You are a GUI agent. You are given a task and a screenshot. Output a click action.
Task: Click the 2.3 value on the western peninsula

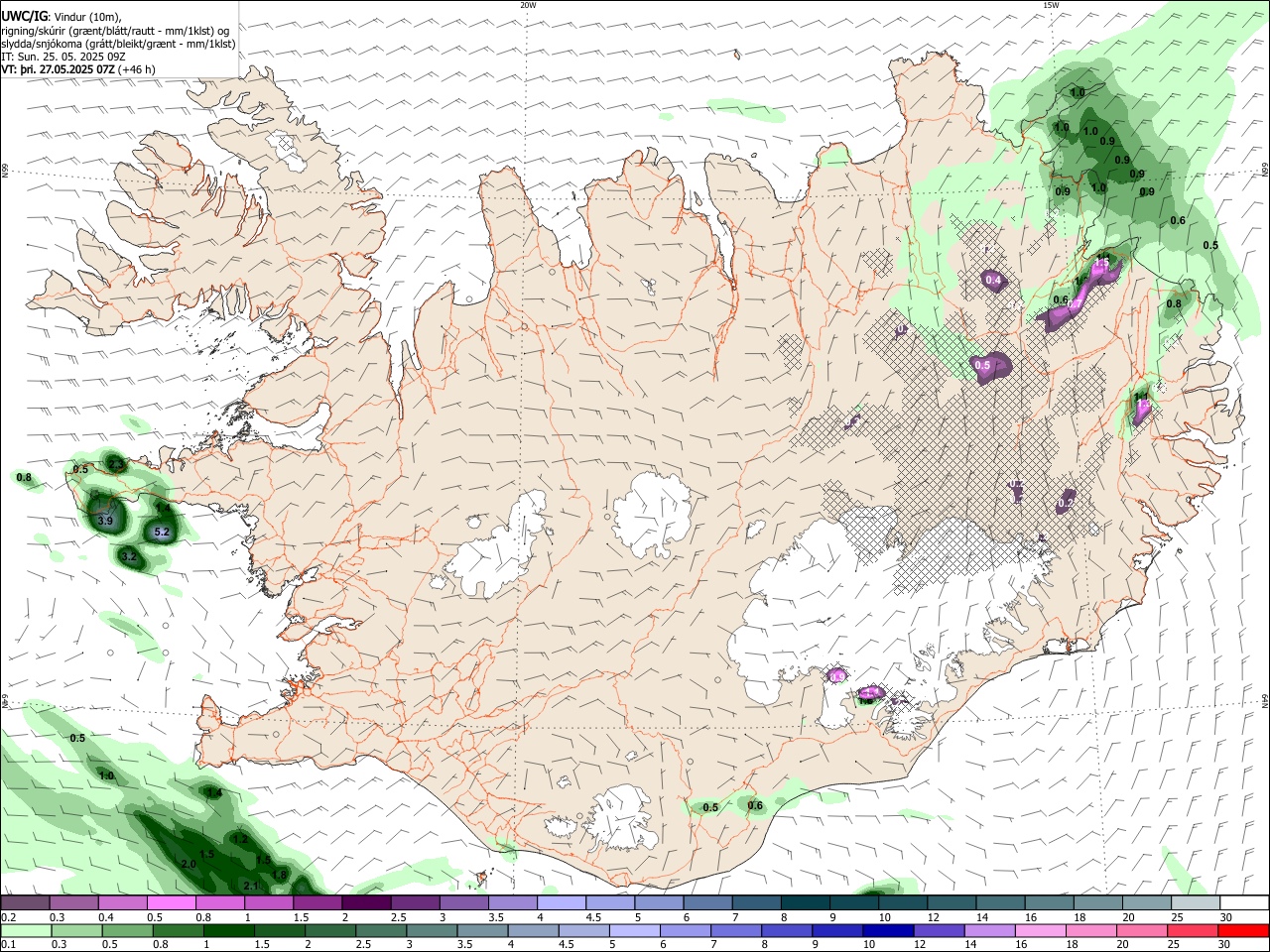116,463
